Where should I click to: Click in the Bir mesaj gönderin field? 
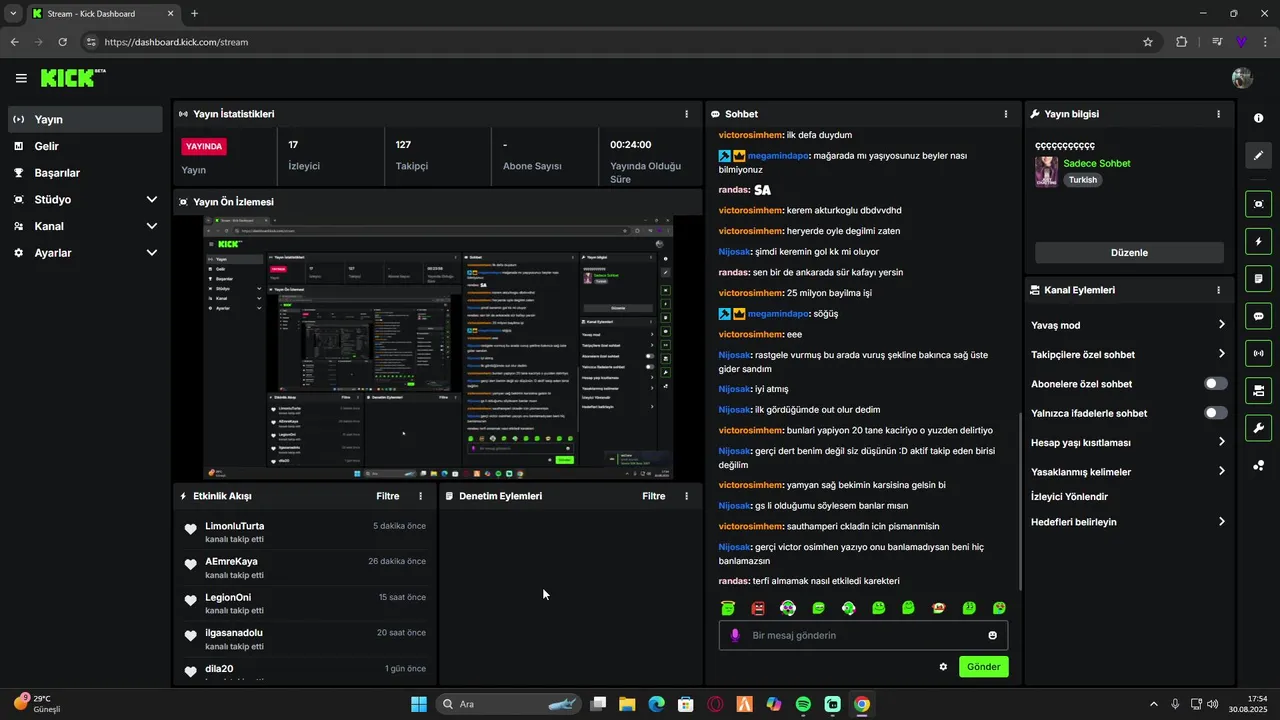coord(863,635)
